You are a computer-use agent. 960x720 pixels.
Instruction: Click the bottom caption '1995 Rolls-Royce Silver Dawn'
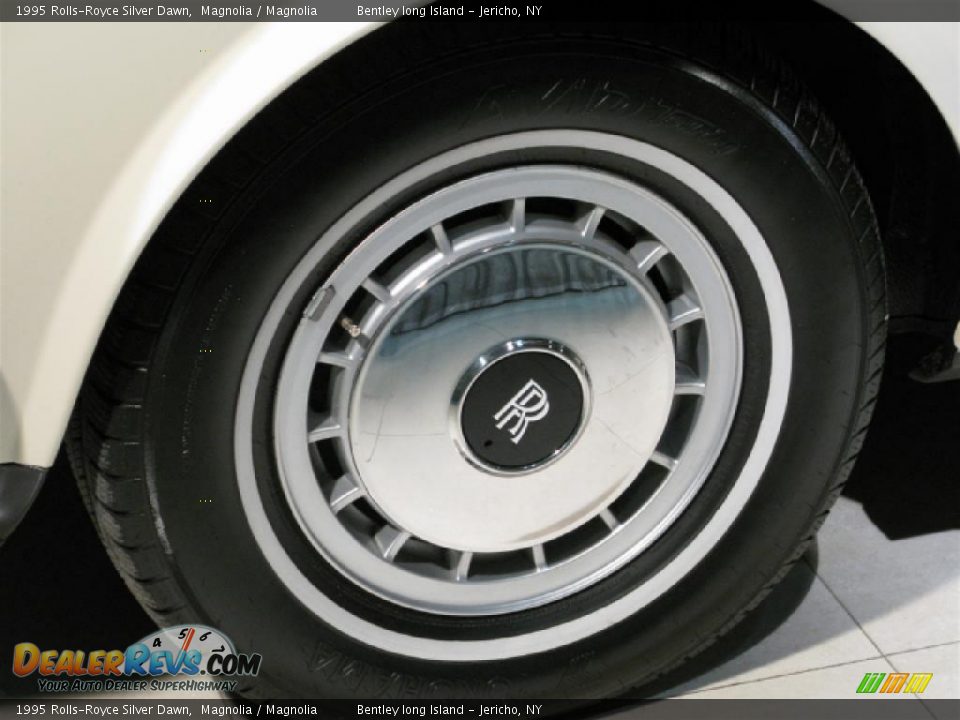[103, 710]
